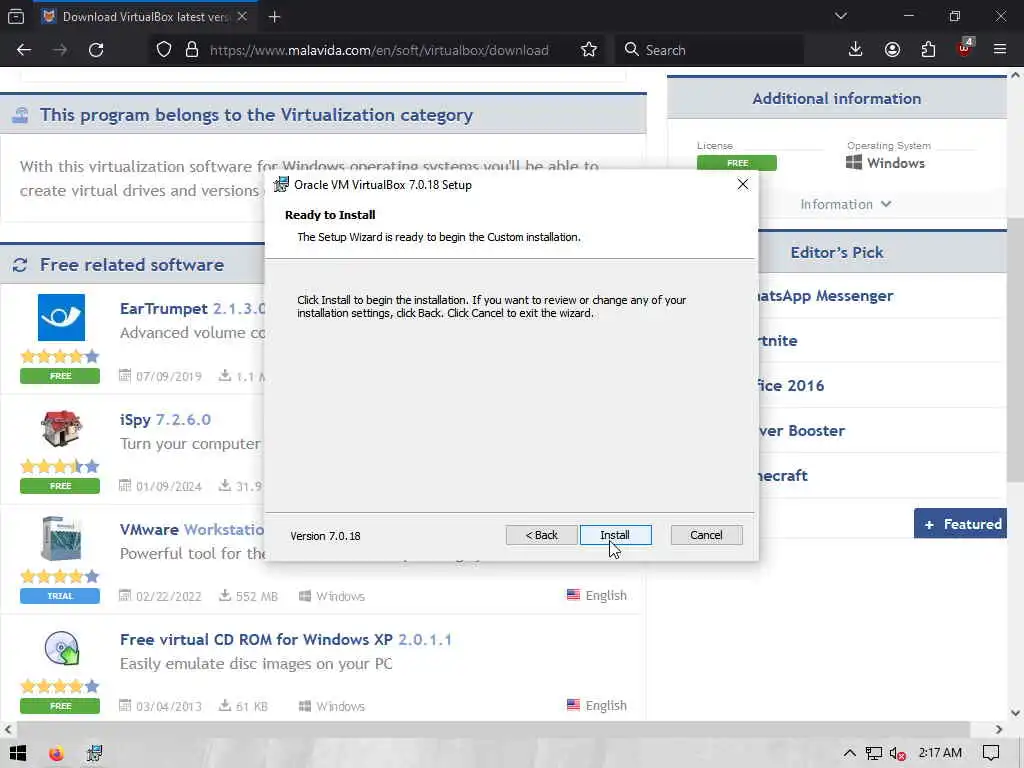Select the Download VirtualBox latest version tab

pos(144,16)
